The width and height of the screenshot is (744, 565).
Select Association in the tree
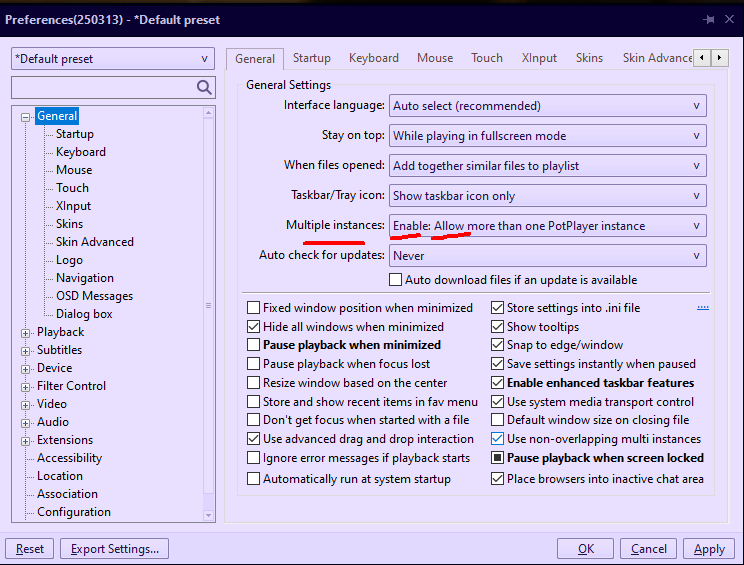tap(67, 494)
